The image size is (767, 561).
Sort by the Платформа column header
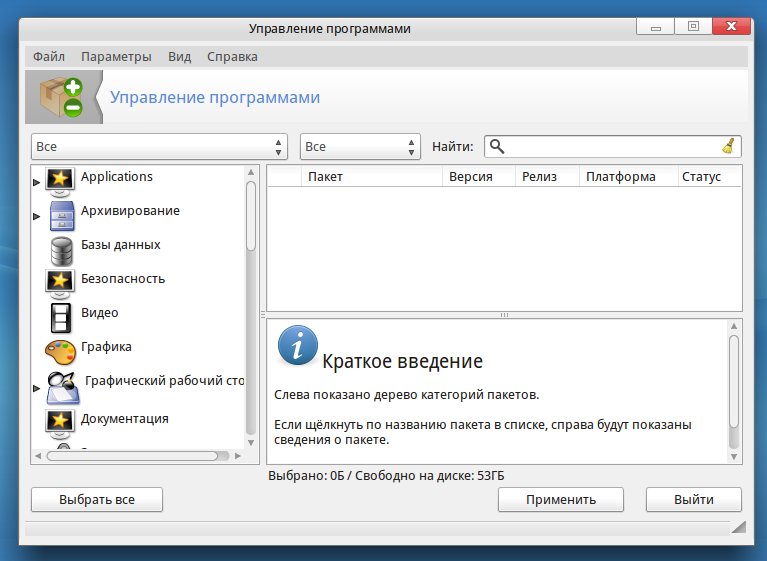coord(628,177)
